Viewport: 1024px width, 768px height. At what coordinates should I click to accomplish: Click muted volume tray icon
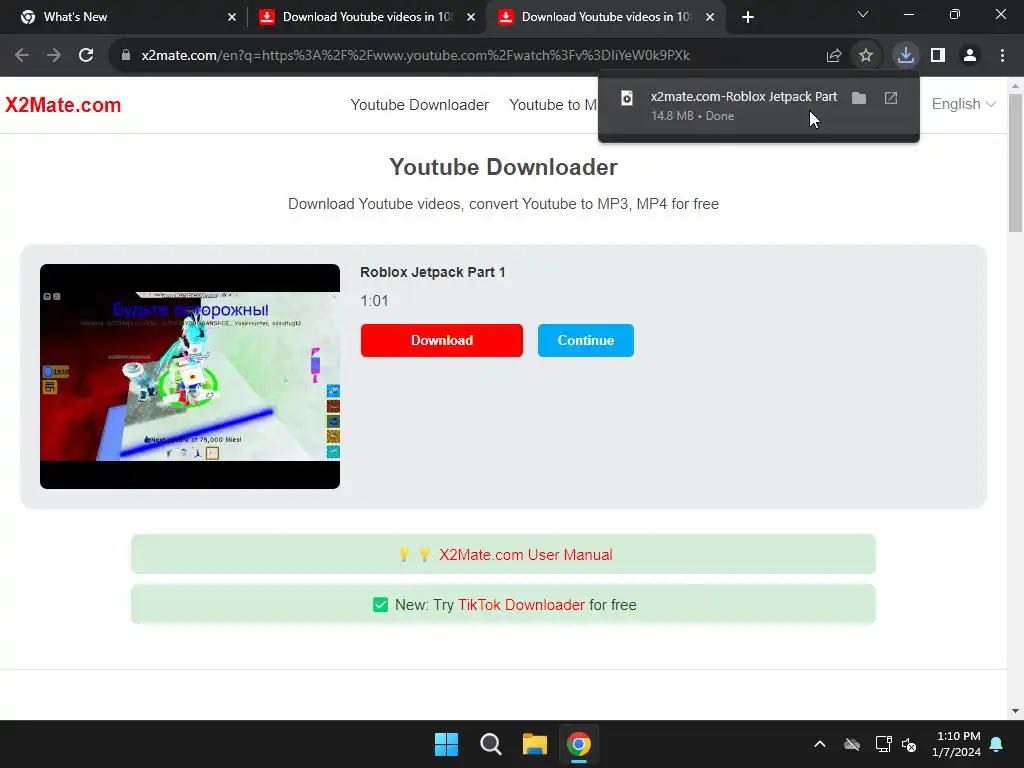[x=909, y=744]
